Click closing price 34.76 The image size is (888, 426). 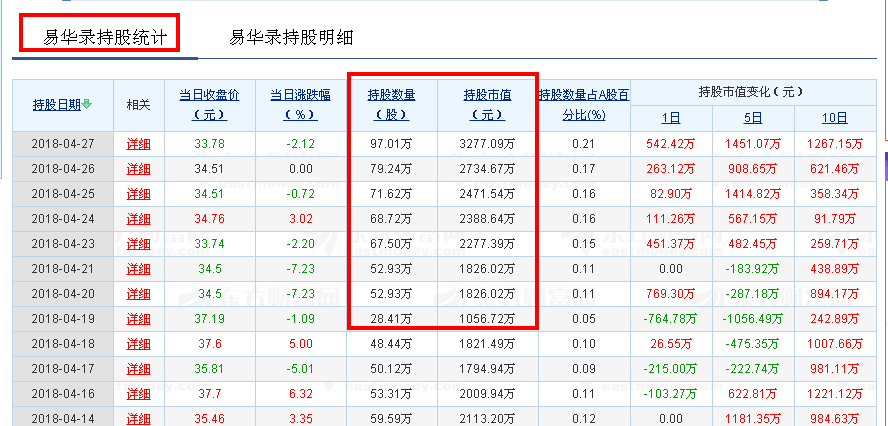pos(210,219)
